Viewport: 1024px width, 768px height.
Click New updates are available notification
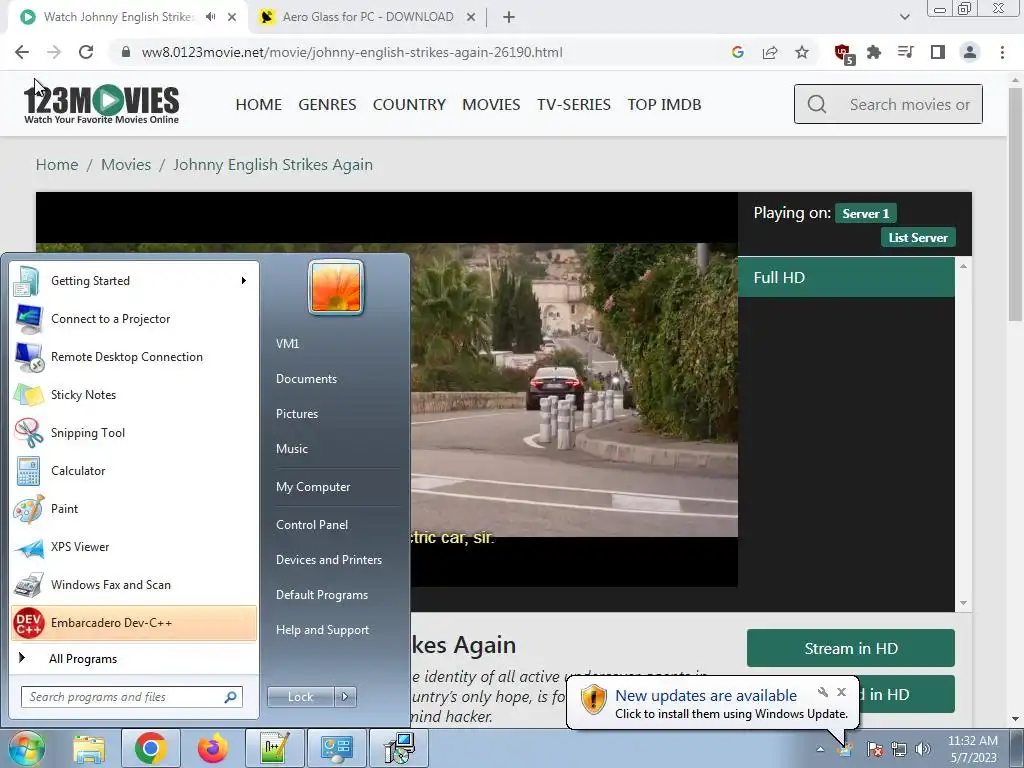pyautogui.click(x=706, y=696)
